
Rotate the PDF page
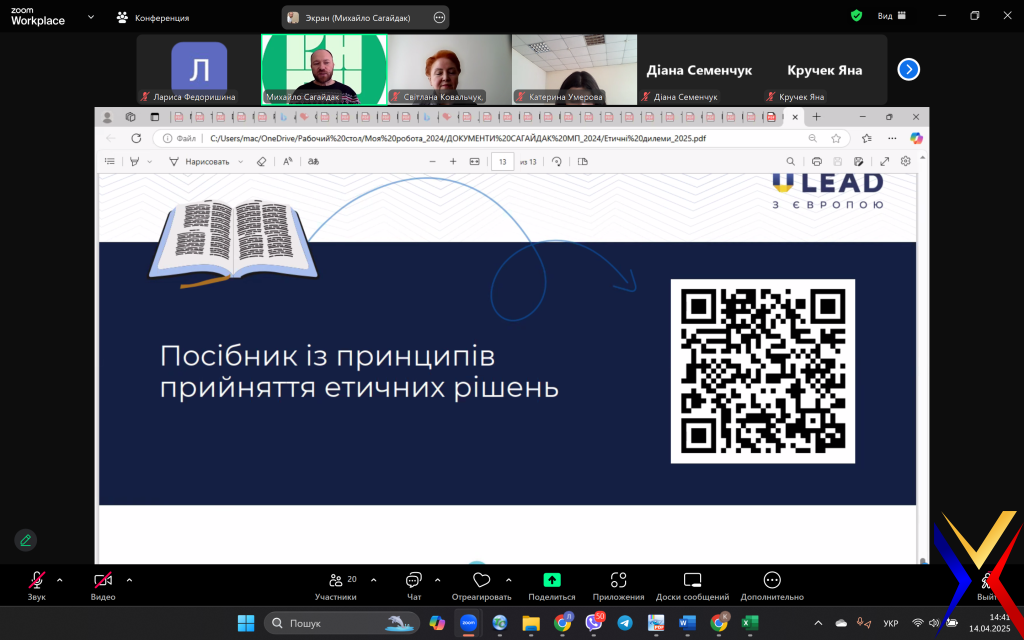[557, 161]
